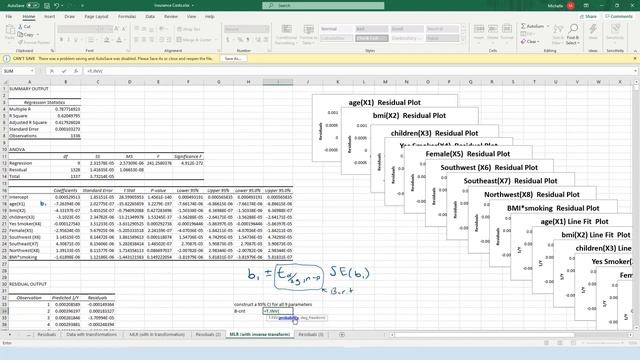Open the Data ribbon tab
This screenshot has height=360, width=640.
tap(150, 17)
